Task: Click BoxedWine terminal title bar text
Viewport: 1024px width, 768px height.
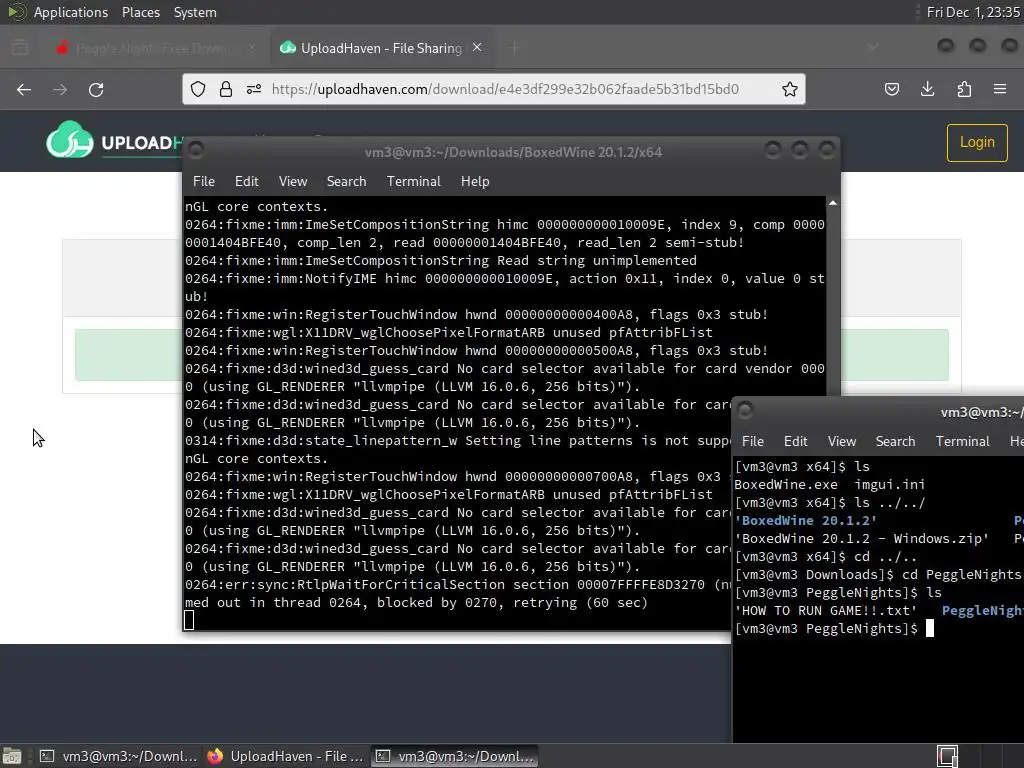Action: click(x=513, y=152)
